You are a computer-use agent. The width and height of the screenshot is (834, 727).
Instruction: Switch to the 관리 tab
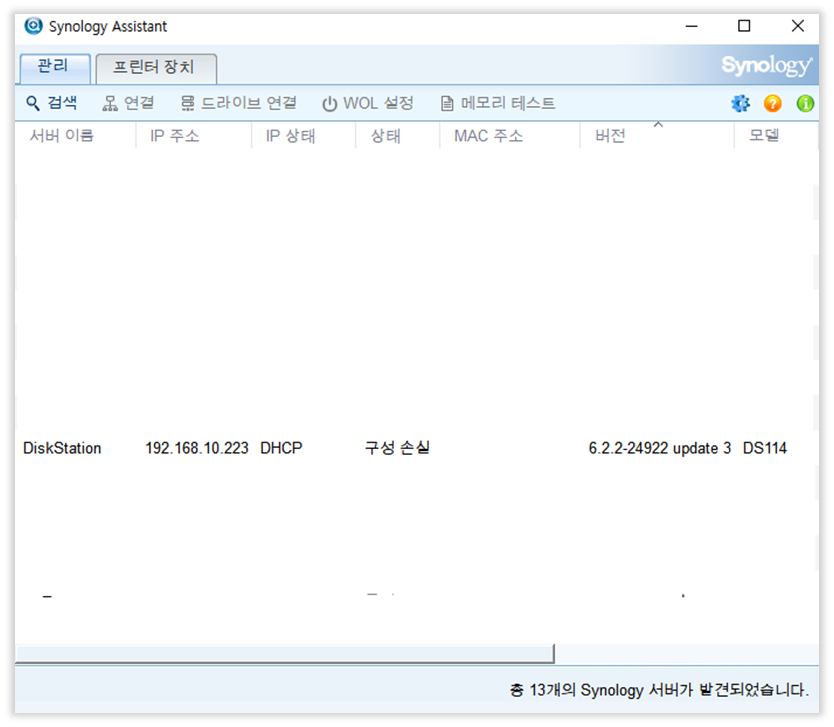(x=55, y=68)
